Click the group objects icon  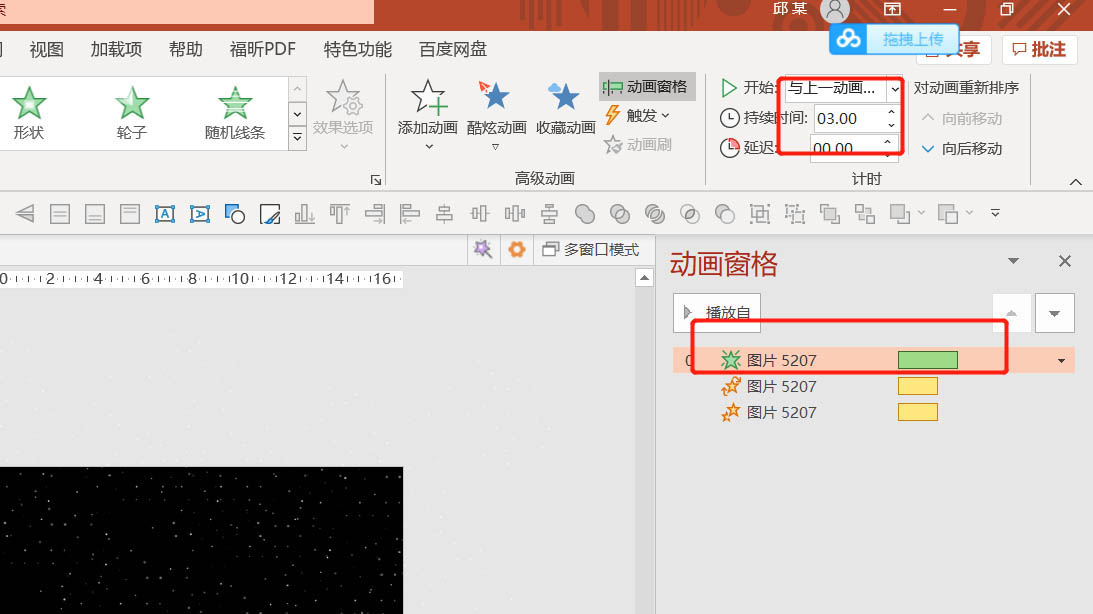760,214
